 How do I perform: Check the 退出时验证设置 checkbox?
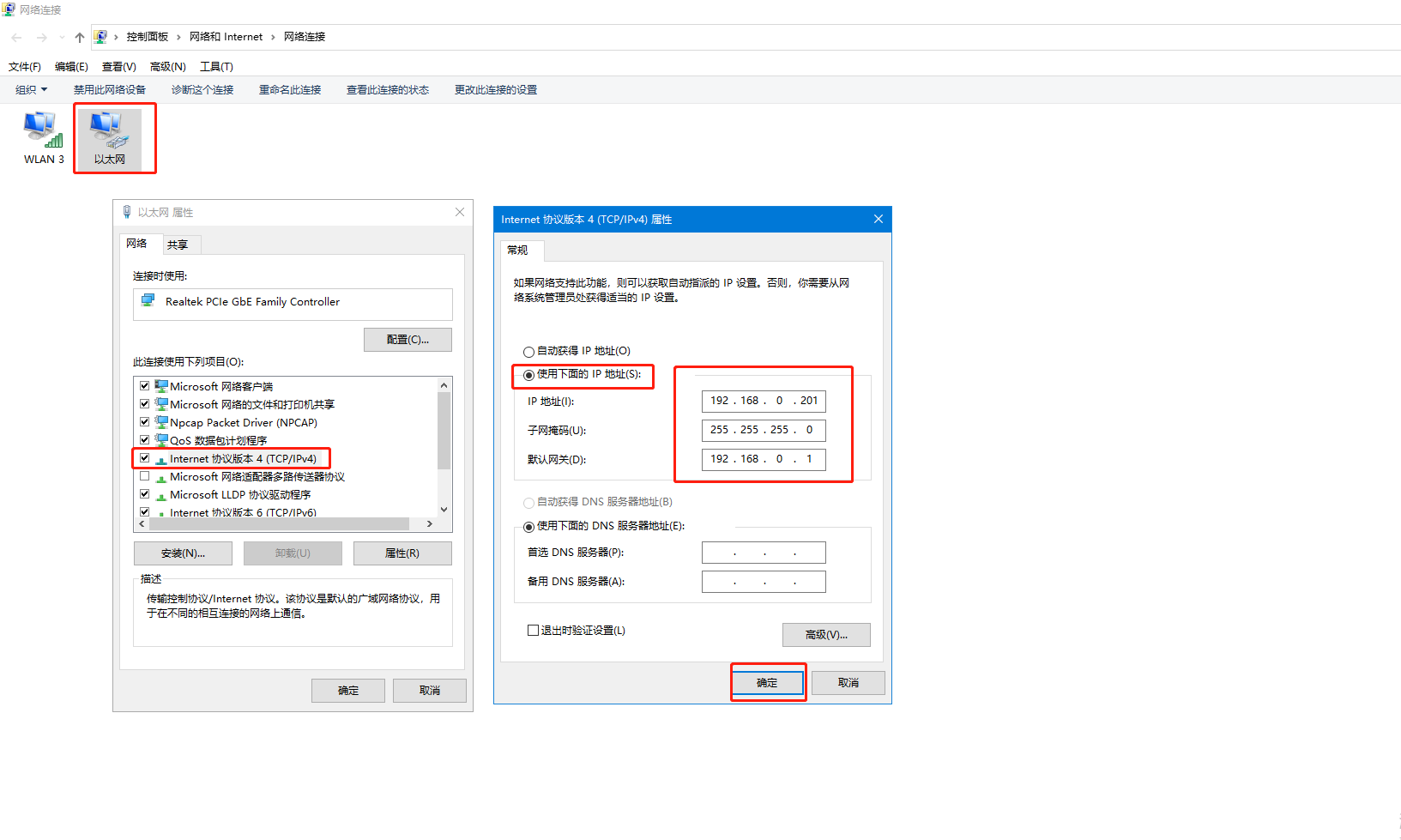click(x=533, y=630)
